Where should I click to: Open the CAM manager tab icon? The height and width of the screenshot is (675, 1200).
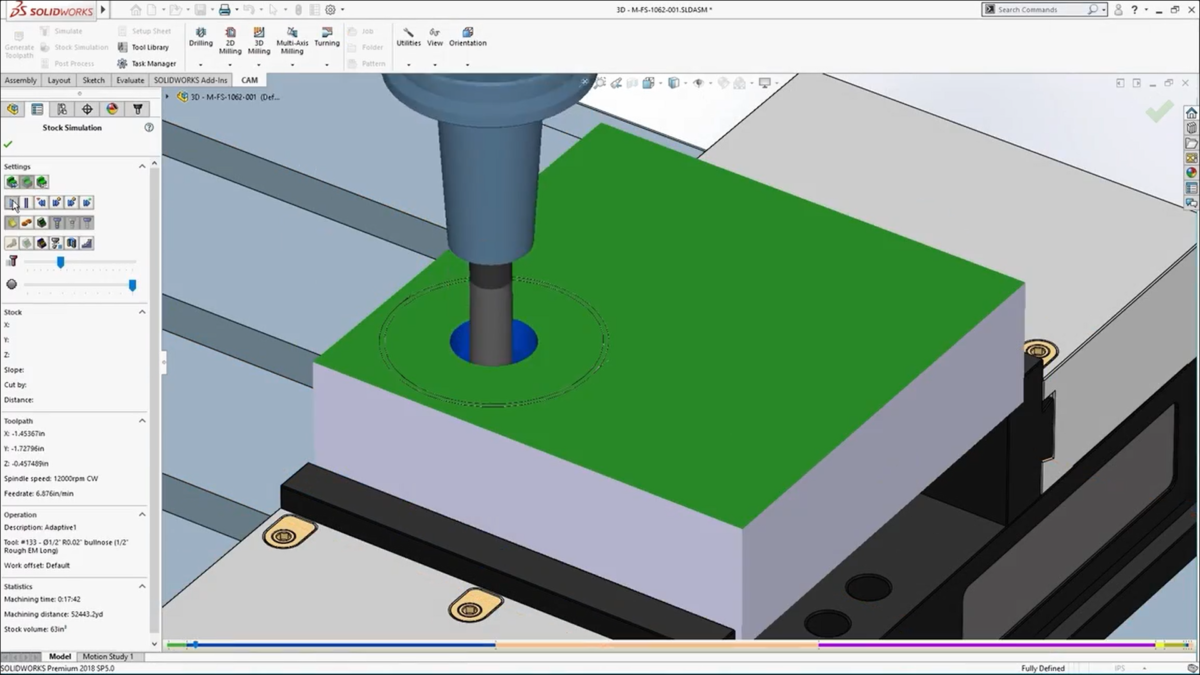coord(138,109)
